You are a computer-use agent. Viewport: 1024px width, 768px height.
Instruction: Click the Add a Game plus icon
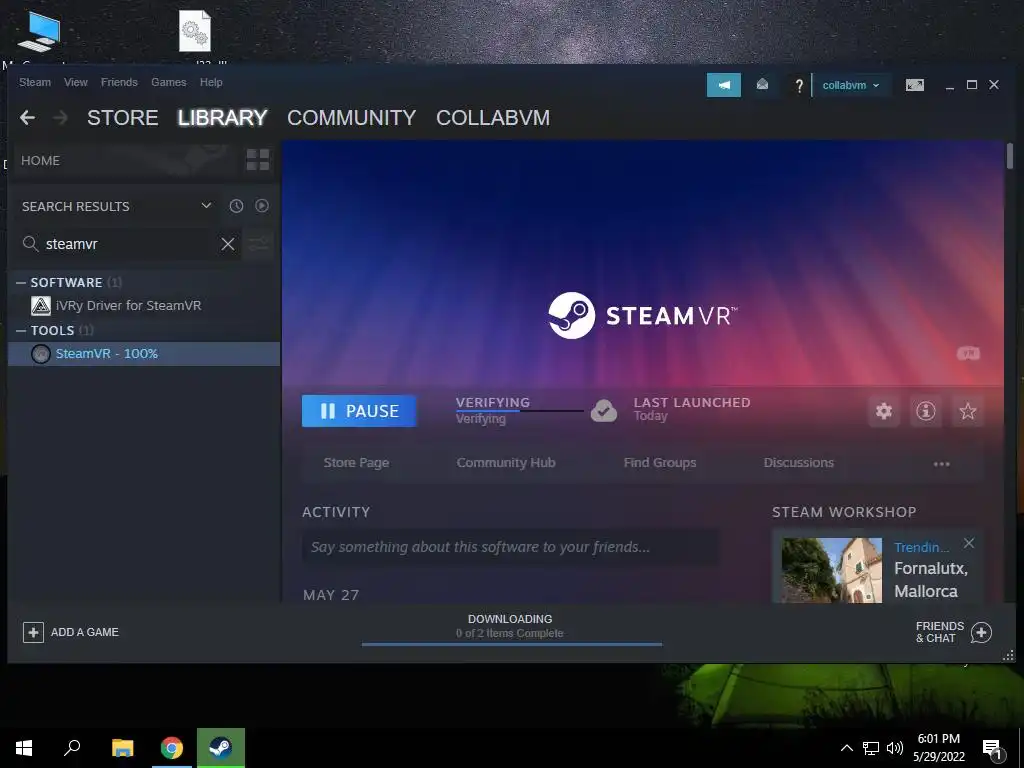point(33,632)
